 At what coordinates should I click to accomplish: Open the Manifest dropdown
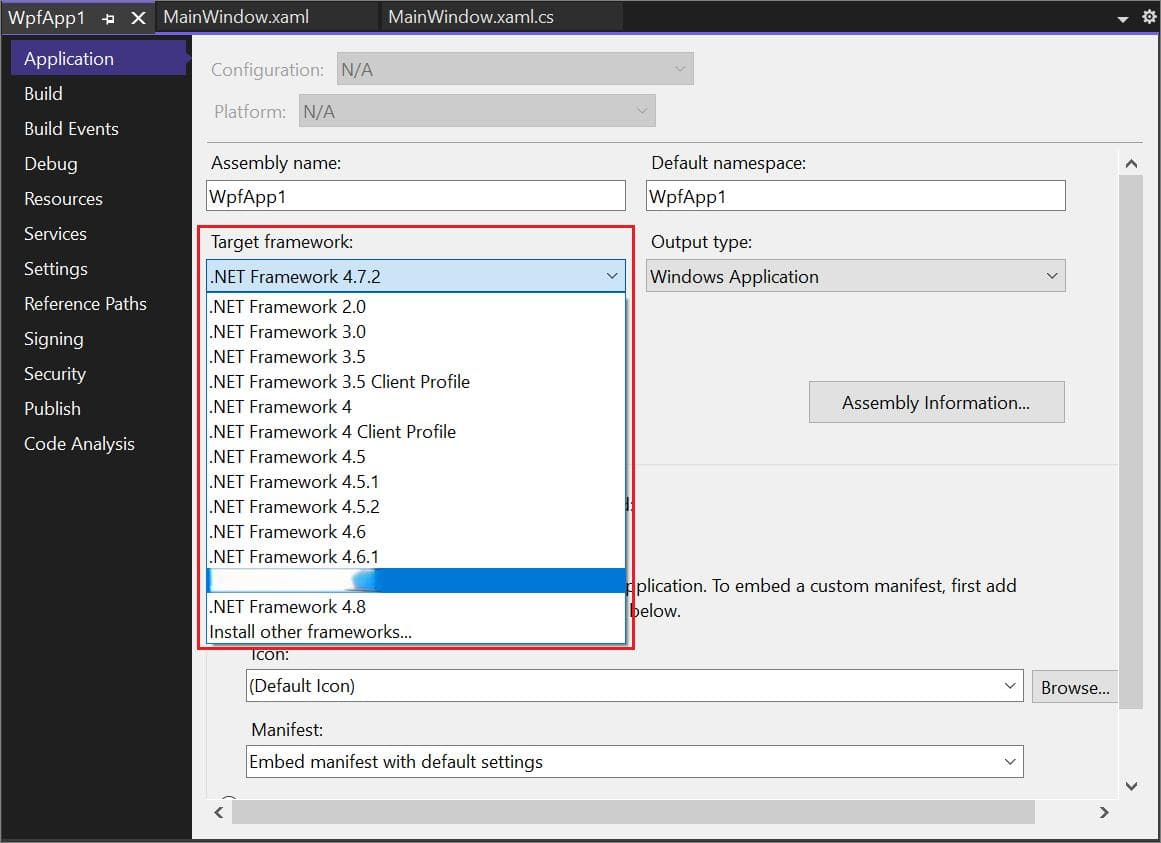click(635, 762)
